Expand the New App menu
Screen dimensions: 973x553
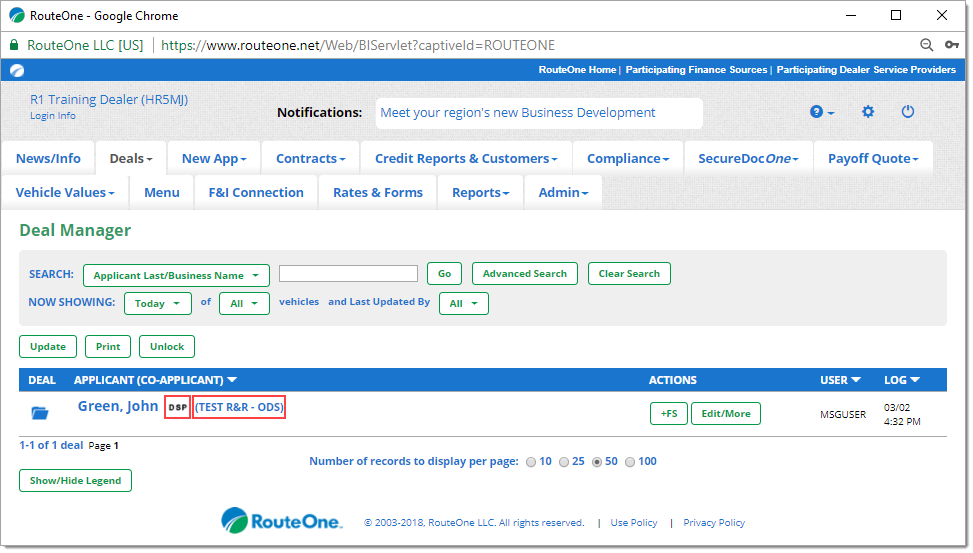(214, 158)
